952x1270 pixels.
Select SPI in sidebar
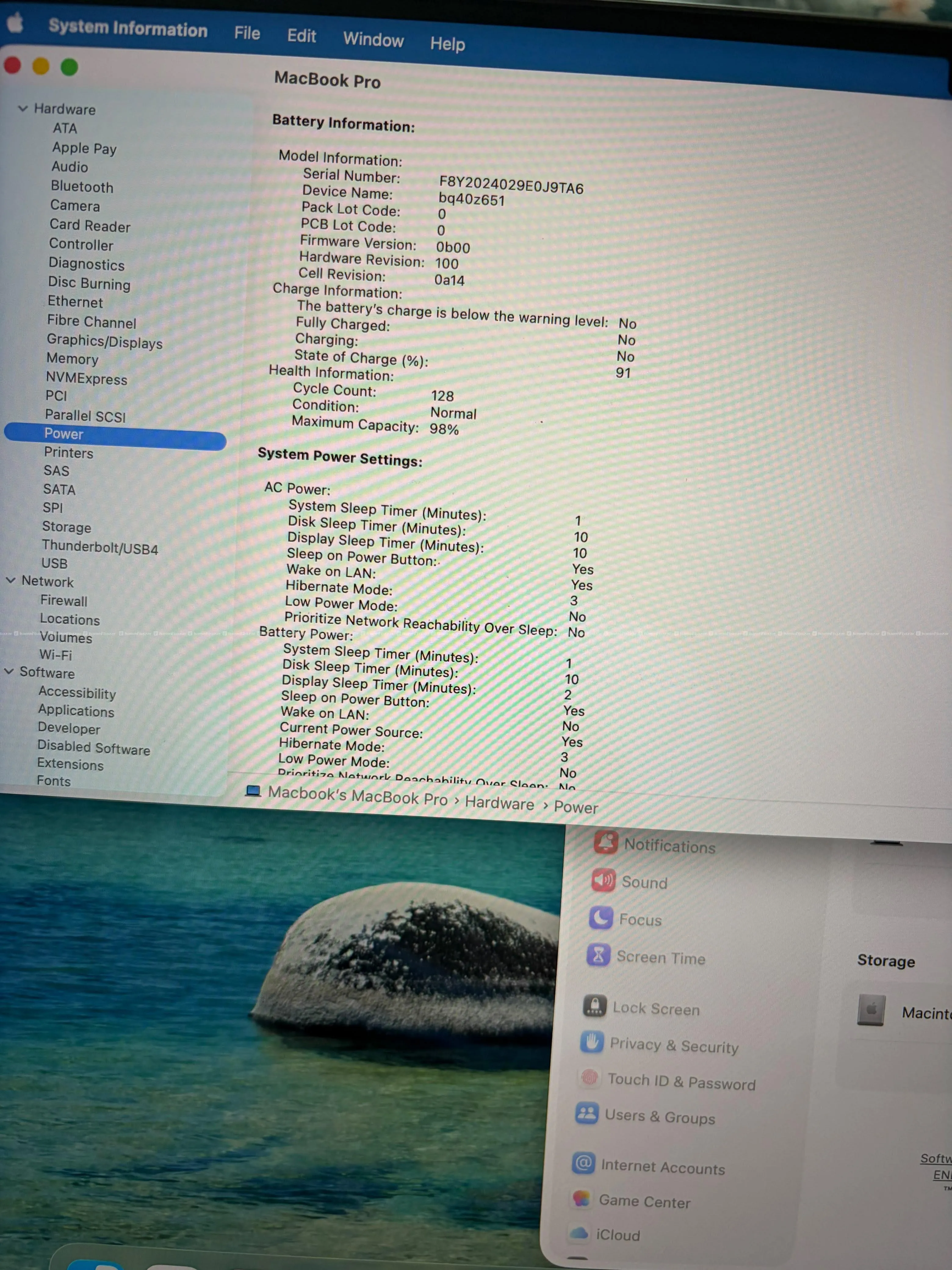[x=53, y=508]
